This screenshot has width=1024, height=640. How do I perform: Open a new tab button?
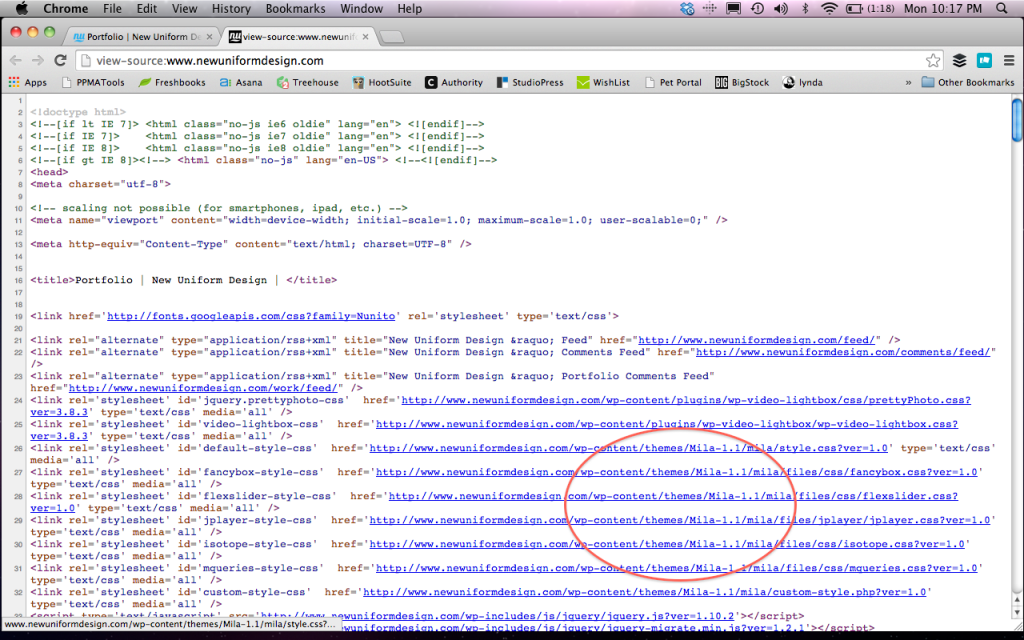[392, 37]
